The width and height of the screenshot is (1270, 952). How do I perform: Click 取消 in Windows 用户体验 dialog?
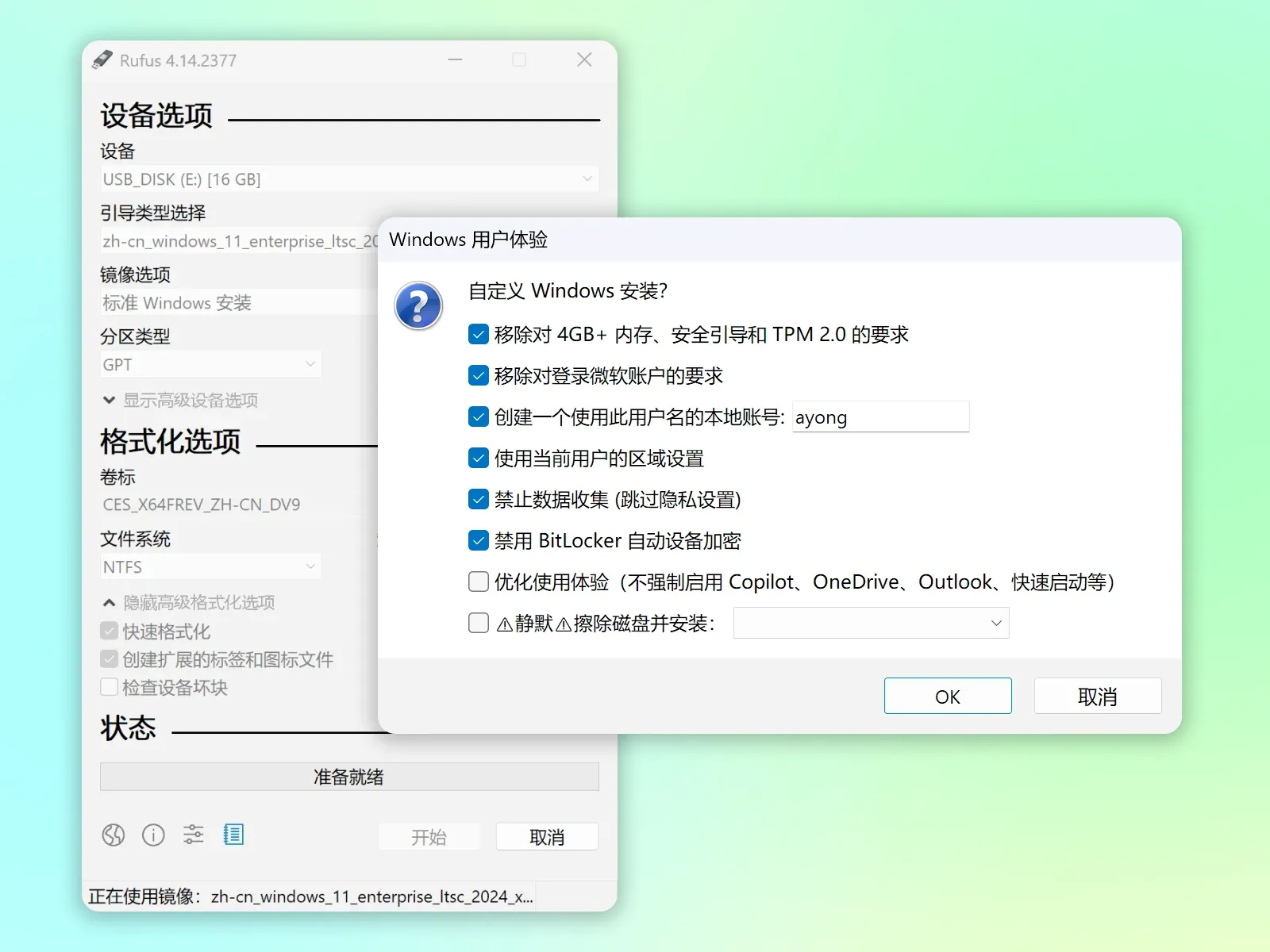coord(1098,697)
